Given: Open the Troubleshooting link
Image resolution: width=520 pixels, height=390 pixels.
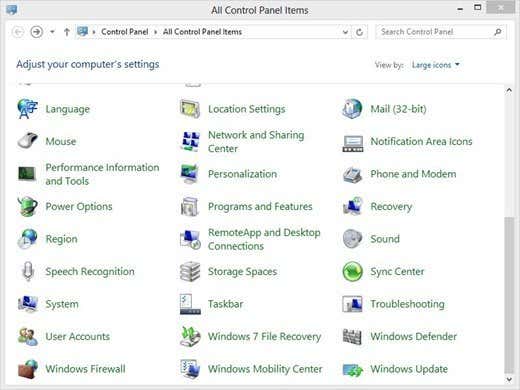Looking at the screenshot, I should tap(407, 304).
